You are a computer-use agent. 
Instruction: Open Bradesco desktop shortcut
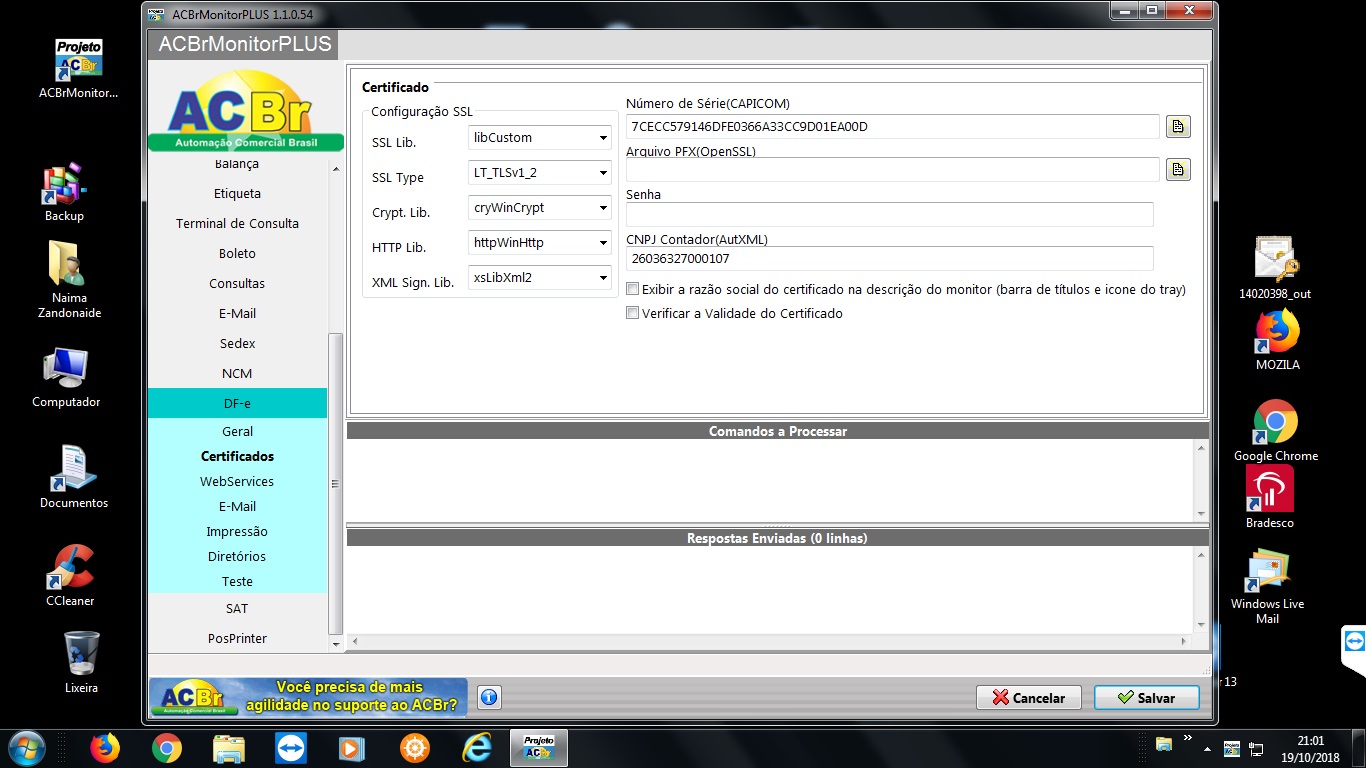click(1270, 497)
